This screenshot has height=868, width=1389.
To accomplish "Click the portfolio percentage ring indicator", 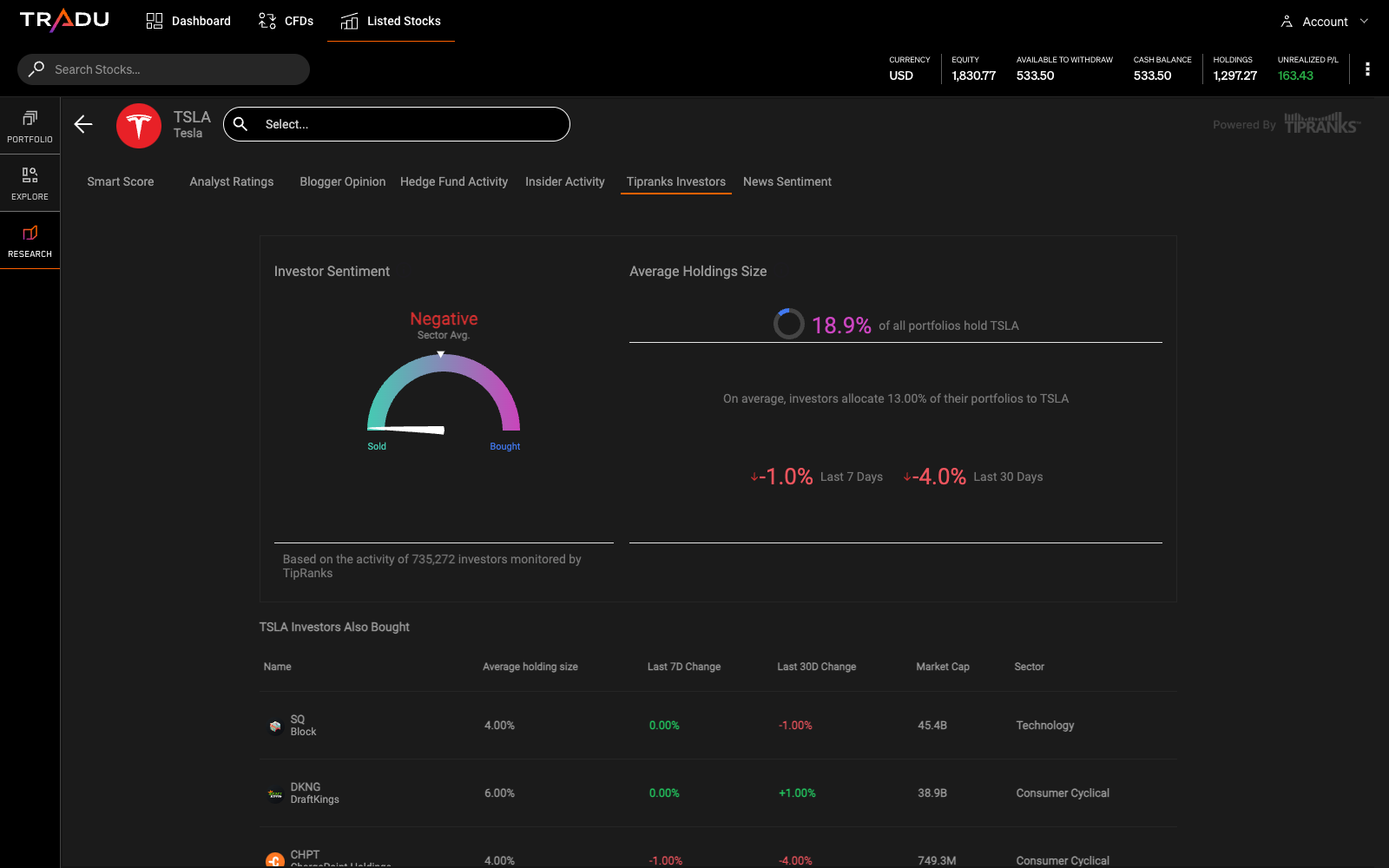I will (789, 324).
